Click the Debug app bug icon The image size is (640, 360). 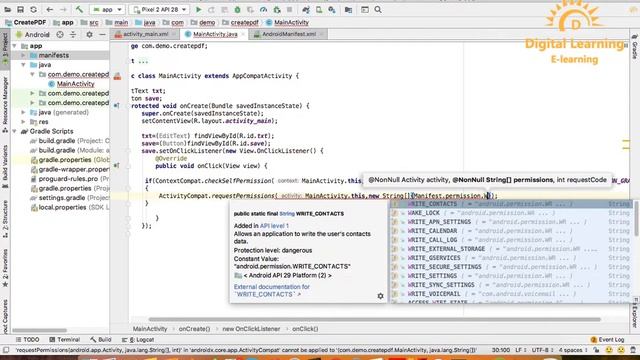[x=237, y=9]
